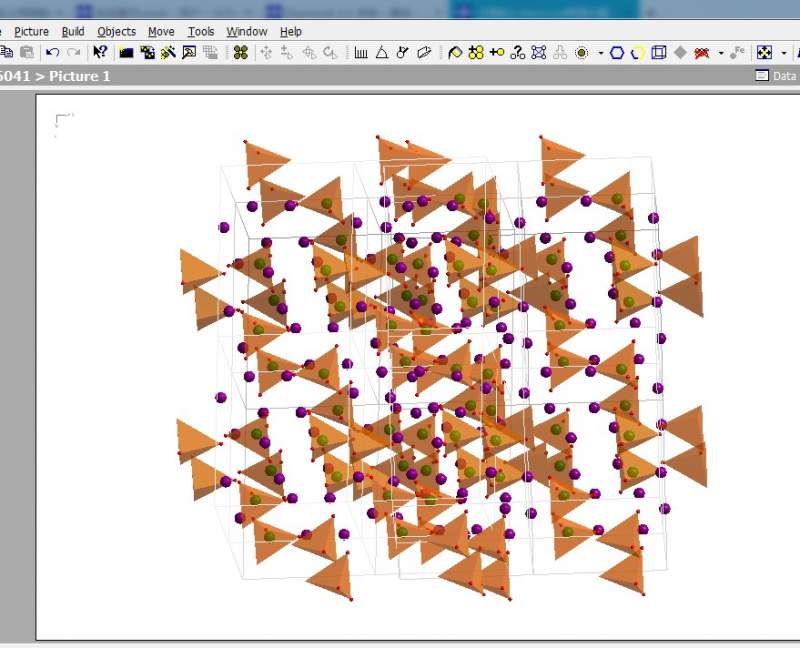Screen dimensions: 800x648
Task: Click the plane parallelogram icon
Action: pyautogui.click(x=424, y=53)
